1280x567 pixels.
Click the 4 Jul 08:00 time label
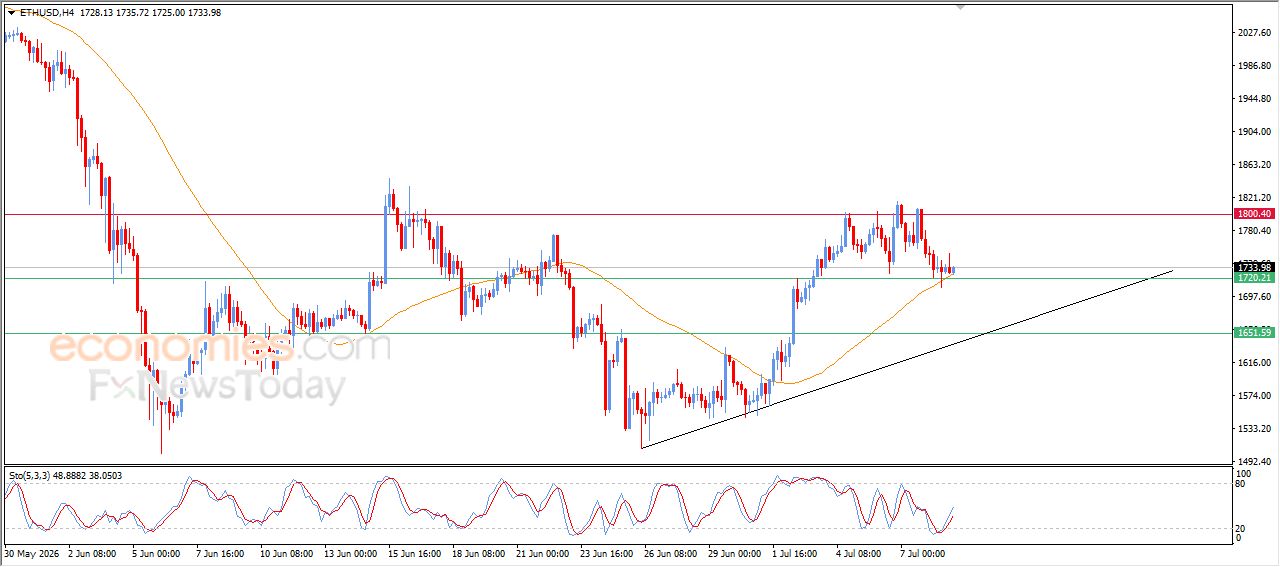(859, 552)
